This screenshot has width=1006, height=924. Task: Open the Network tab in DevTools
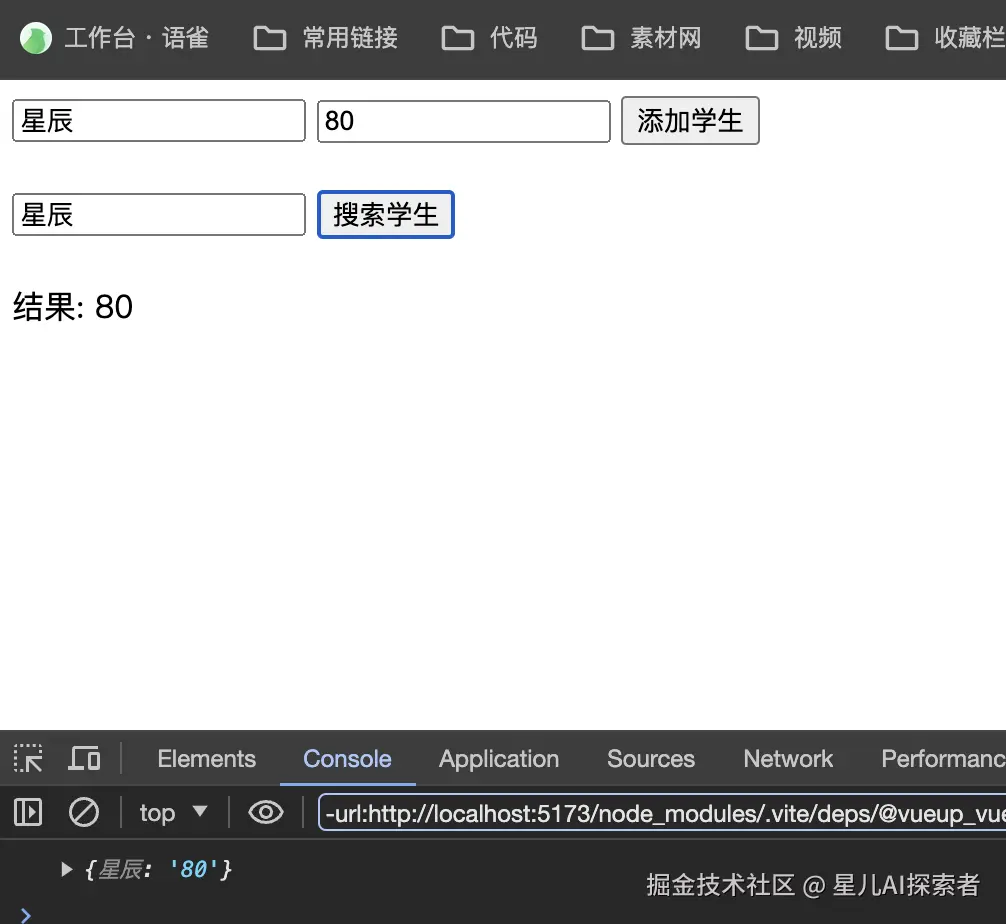point(788,759)
